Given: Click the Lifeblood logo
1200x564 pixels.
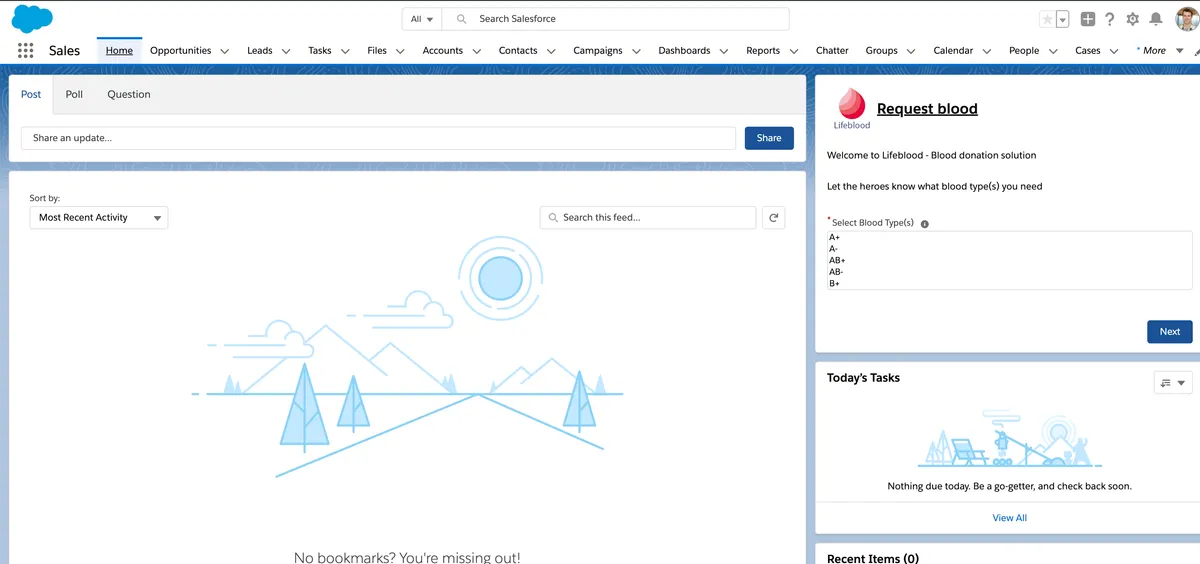Looking at the screenshot, I should click(852, 108).
